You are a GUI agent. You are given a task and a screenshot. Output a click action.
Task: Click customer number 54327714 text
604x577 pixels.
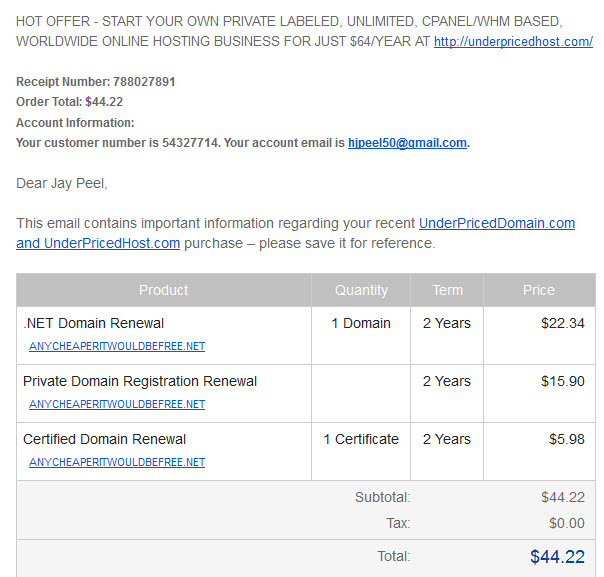pyautogui.click(x=190, y=143)
